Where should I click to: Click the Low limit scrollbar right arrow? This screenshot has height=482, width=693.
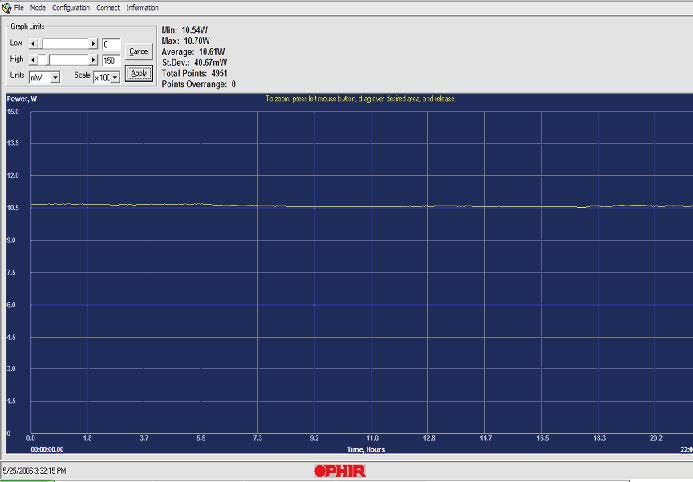coord(94,44)
